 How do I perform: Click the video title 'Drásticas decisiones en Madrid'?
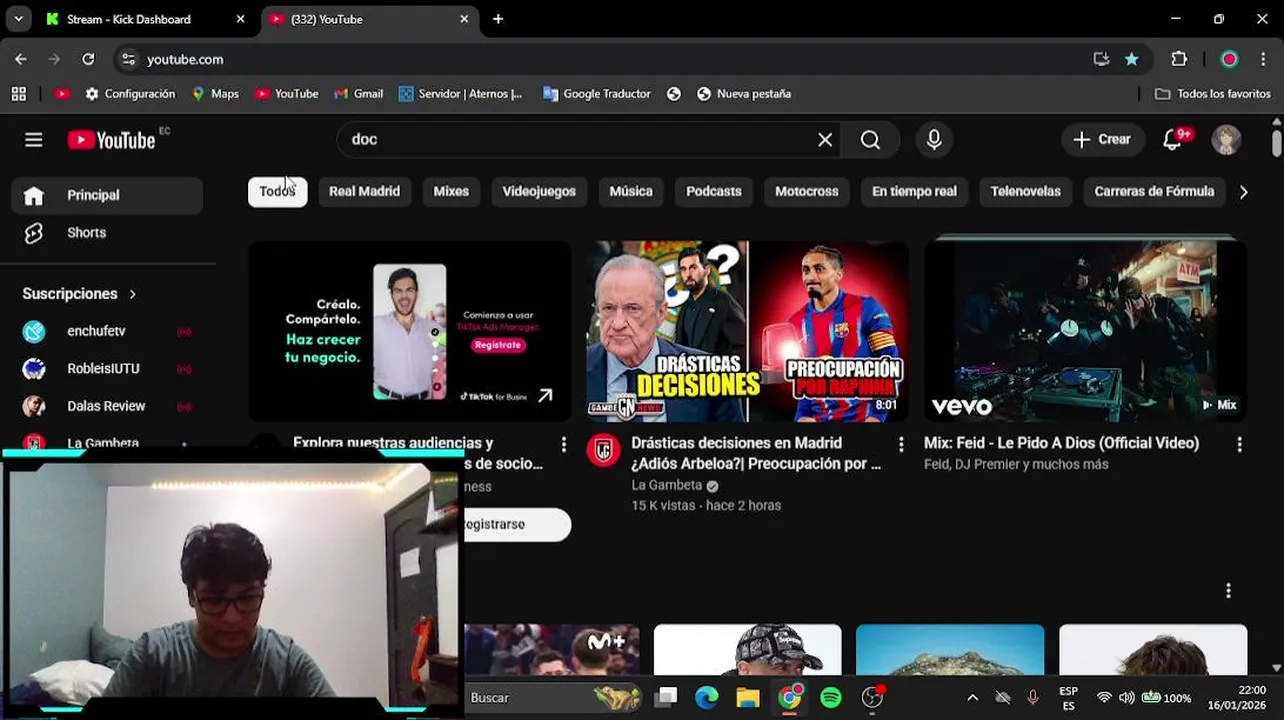[756, 453]
